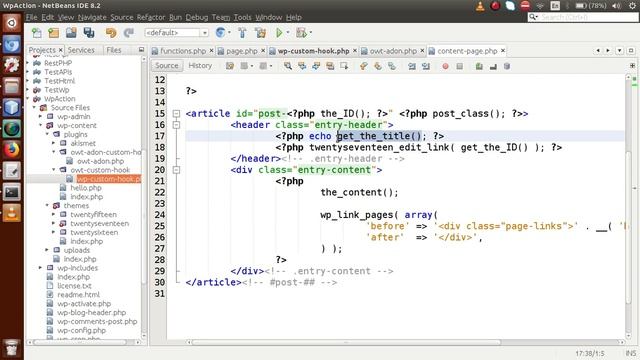Switch to the Services panel tab
This screenshot has width=640, height=360.
point(81,50)
